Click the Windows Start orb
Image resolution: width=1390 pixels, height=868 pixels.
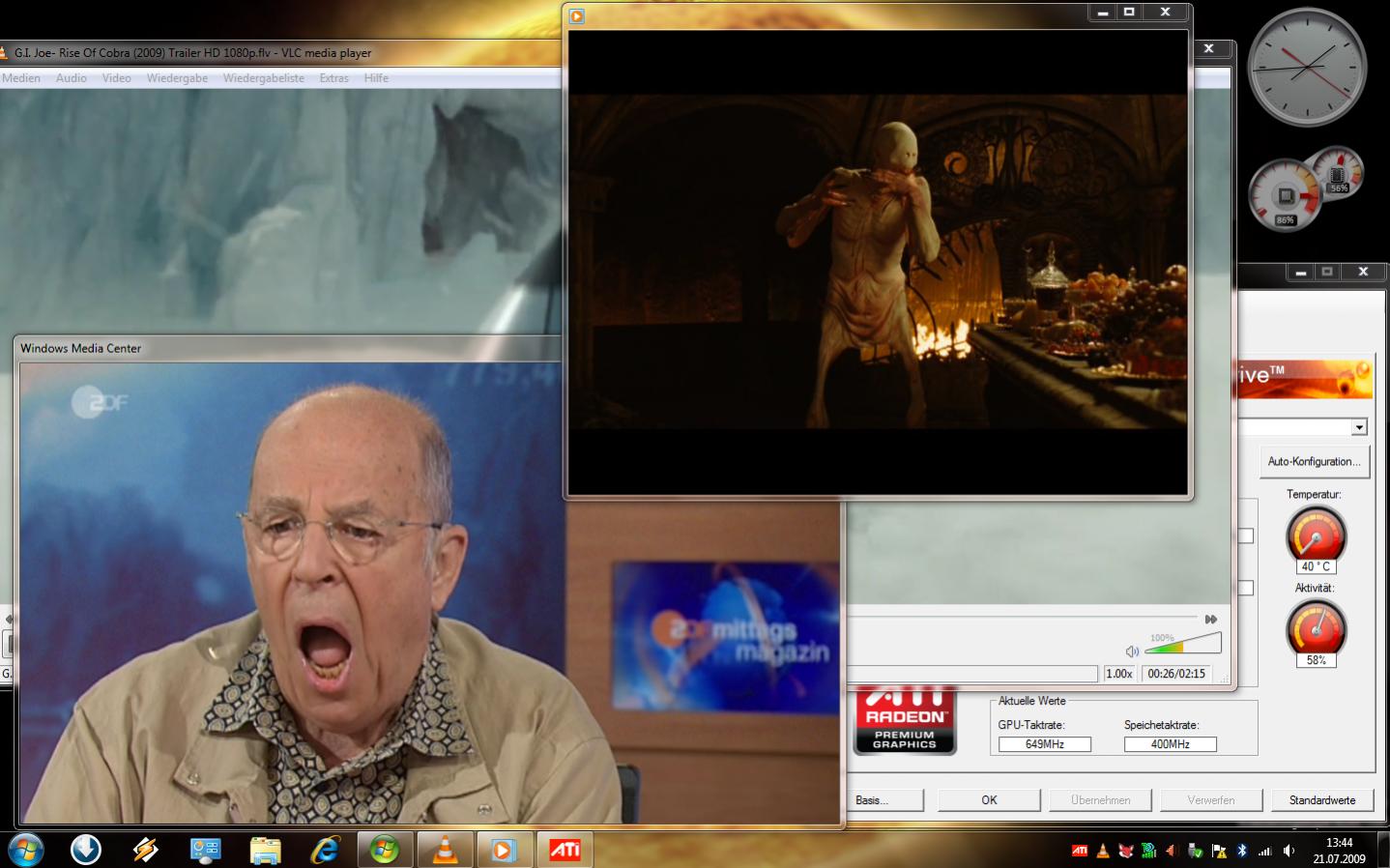tap(26, 850)
